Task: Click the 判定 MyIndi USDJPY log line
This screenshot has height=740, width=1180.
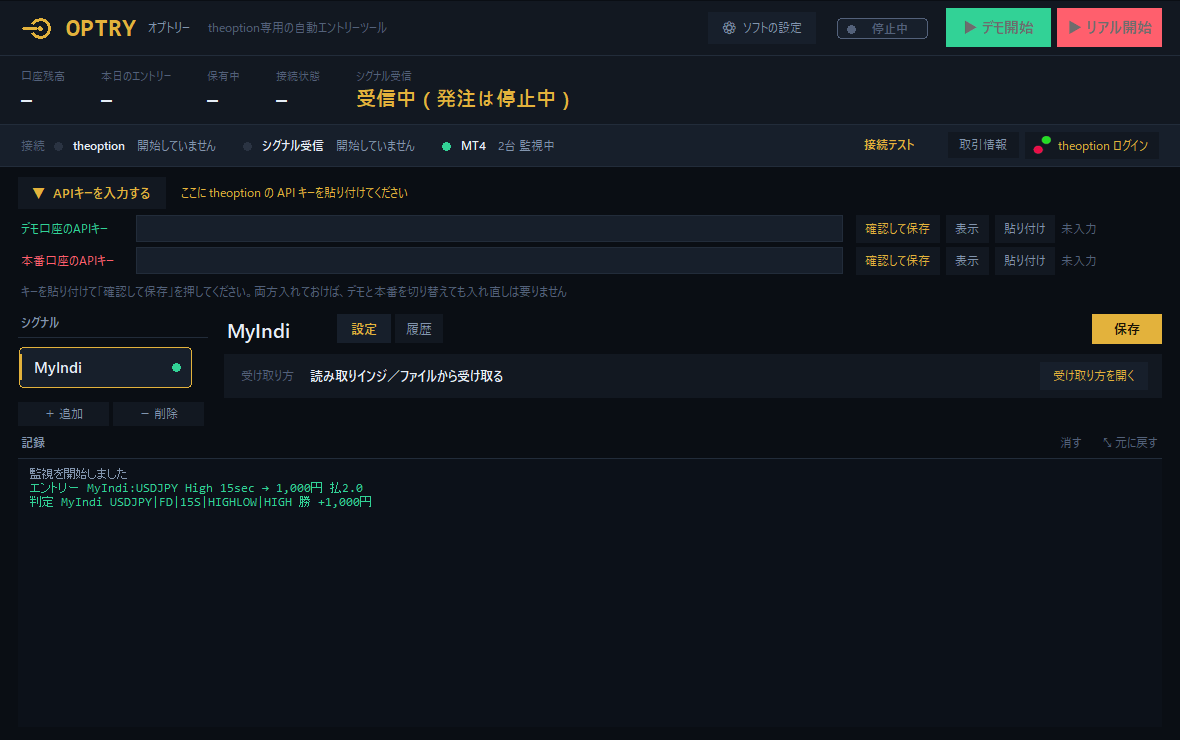Action: [200, 502]
